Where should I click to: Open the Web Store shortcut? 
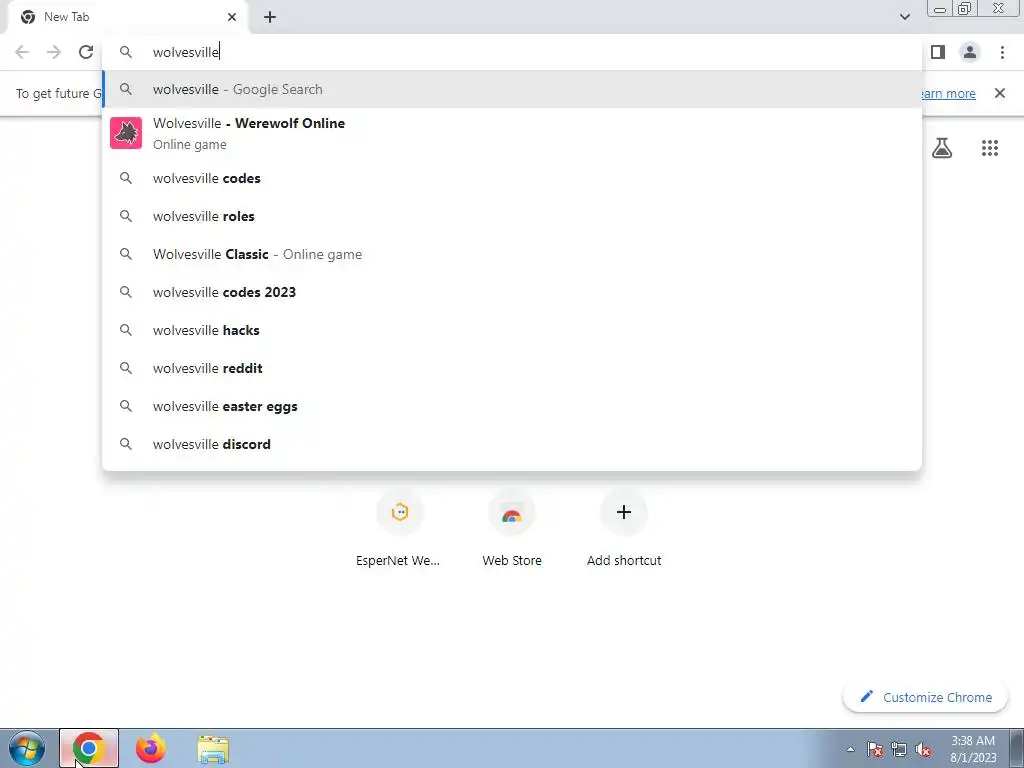coord(512,529)
